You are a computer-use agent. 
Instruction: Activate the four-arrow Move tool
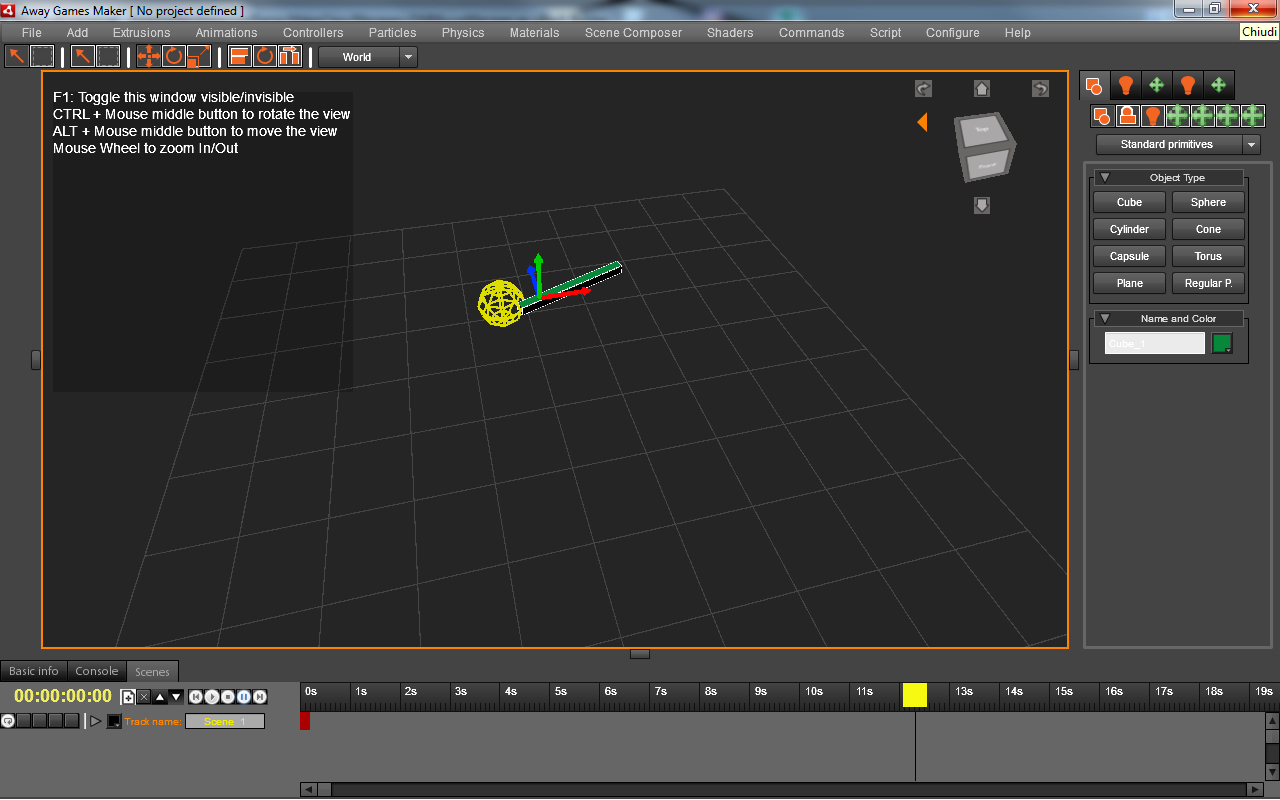[x=149, y=56]
